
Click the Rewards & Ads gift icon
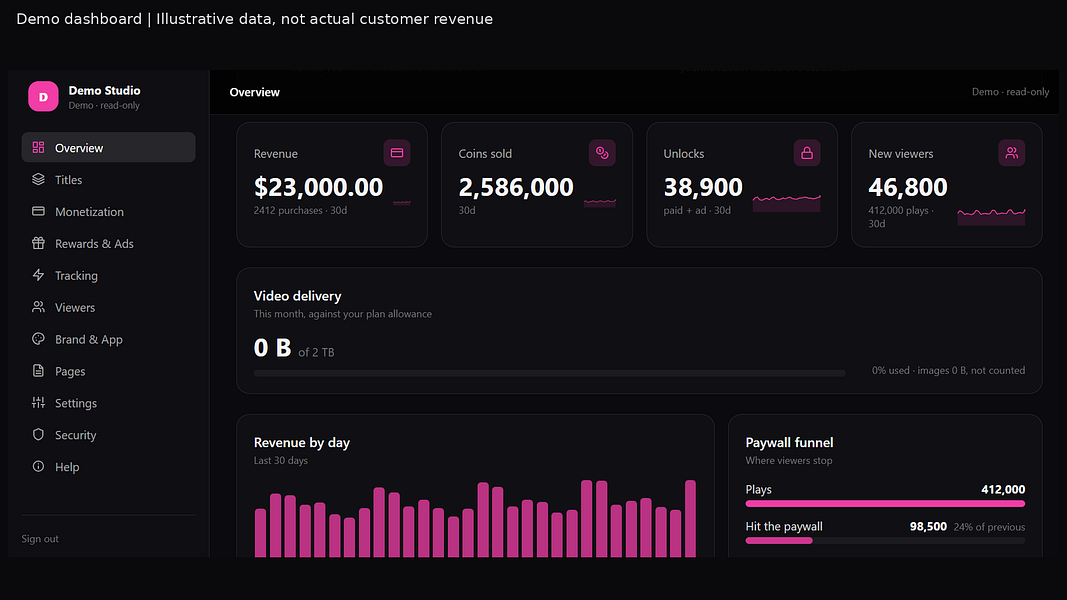pyautogui.click(x=38, y=244)
